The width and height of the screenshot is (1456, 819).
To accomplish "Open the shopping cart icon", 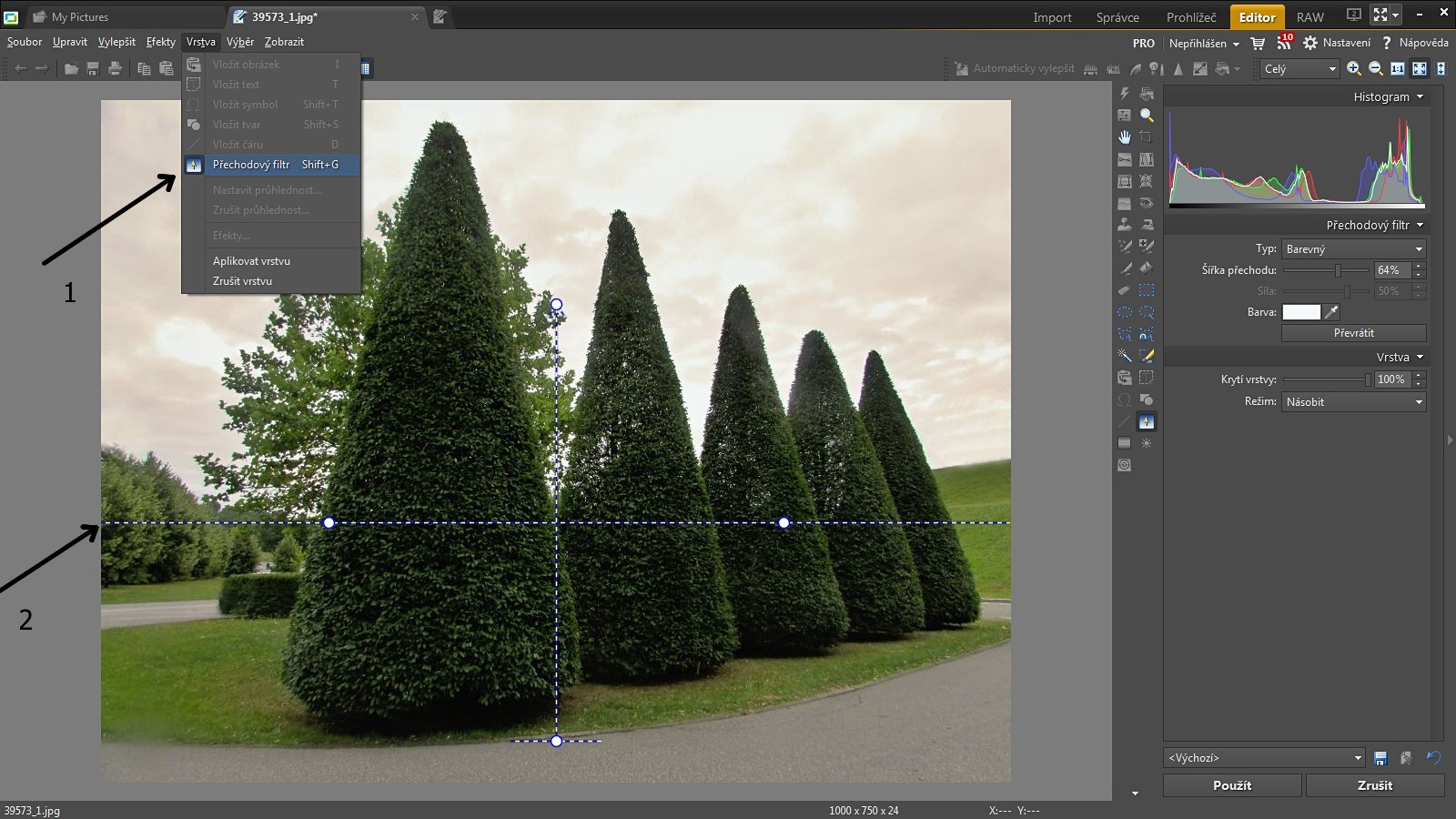I will click(x=1258, y=43).
